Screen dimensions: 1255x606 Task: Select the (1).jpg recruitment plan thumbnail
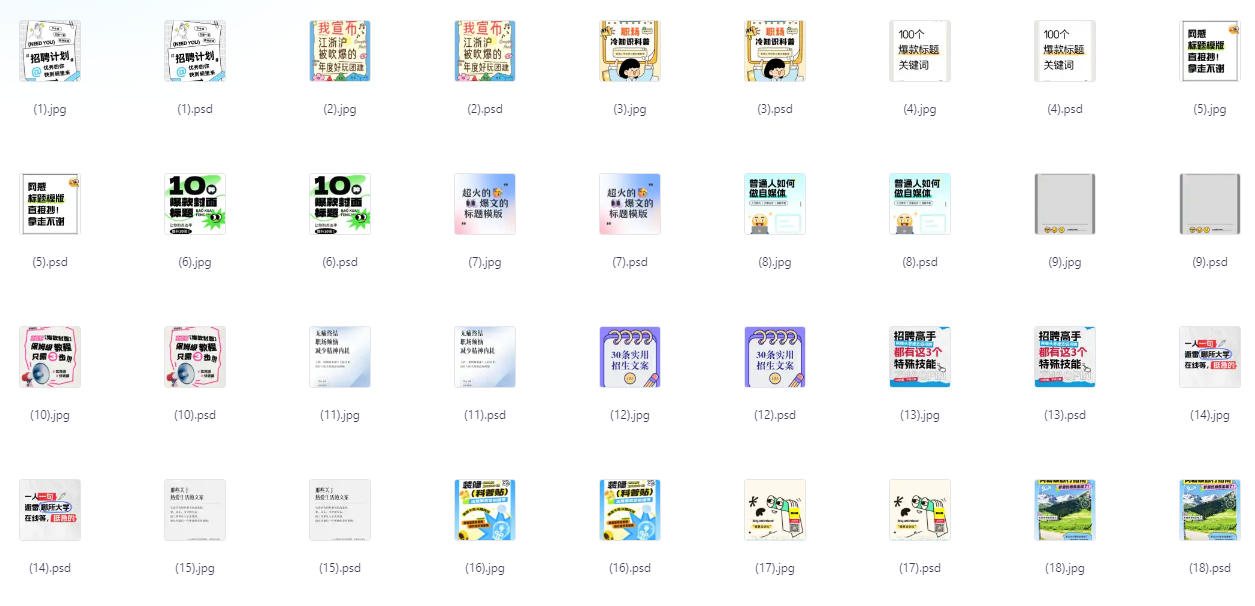(50, 51)
